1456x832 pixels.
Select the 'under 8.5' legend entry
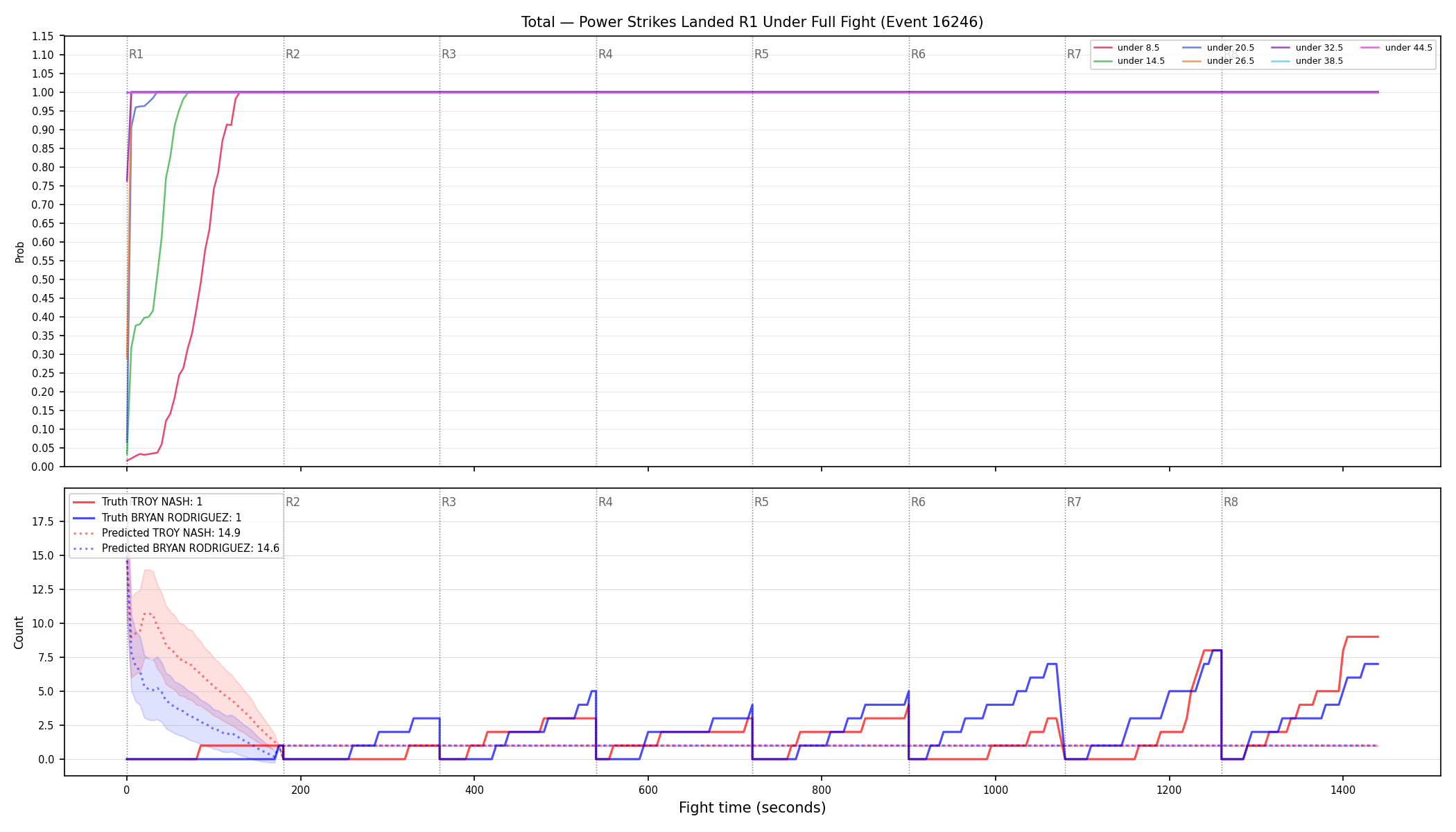click(x=1127, y=48)
